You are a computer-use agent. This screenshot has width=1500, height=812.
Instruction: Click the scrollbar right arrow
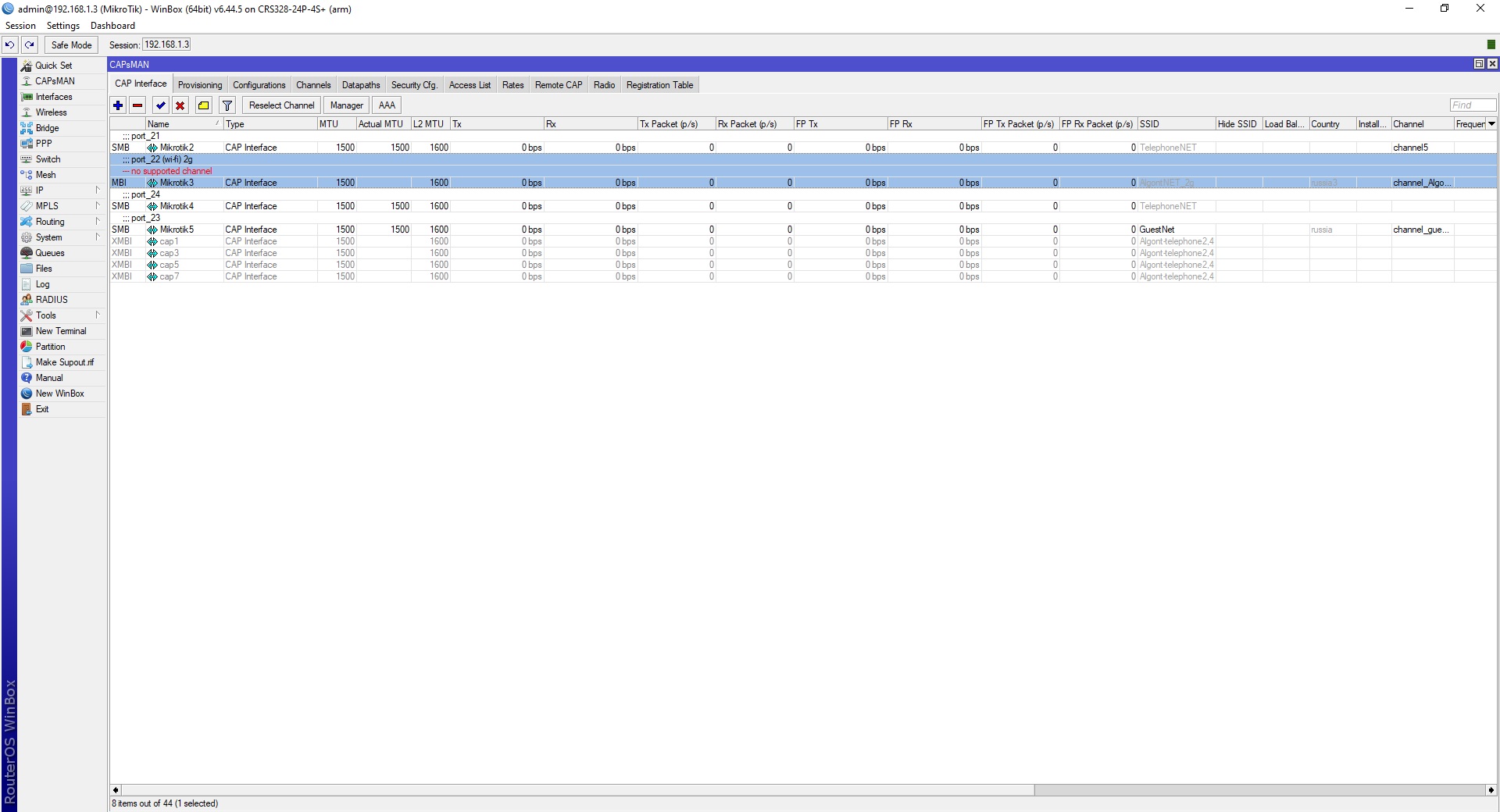click(1491, 790)
